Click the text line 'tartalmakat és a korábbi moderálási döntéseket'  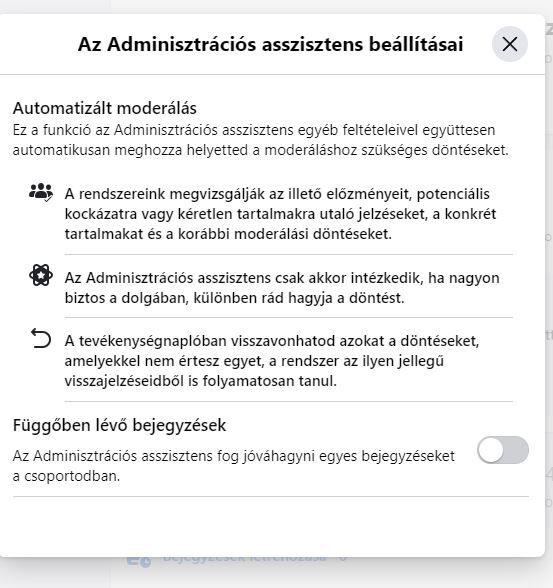(228, 234)
